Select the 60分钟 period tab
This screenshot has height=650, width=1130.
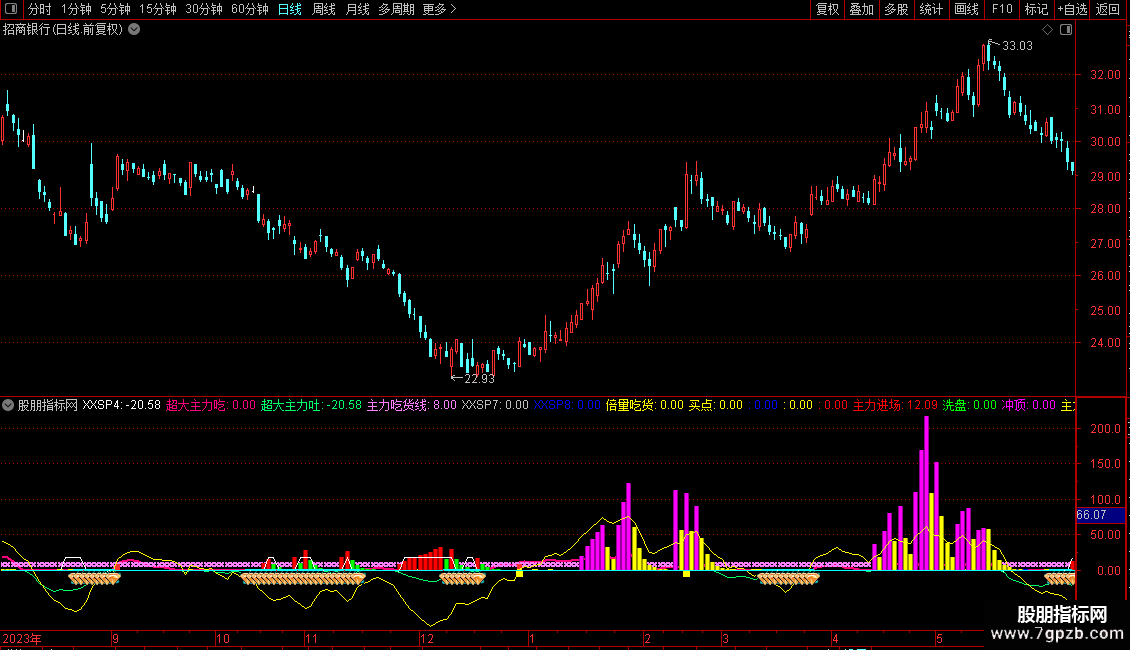click(250, 10)
